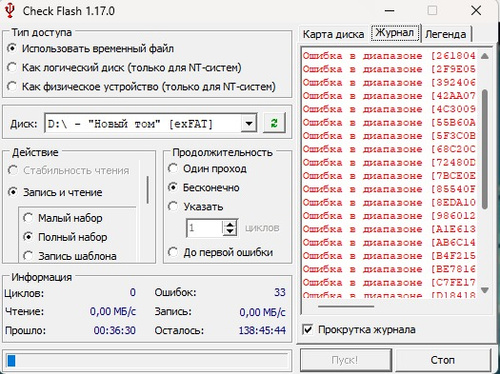Click the Check Flash app icon in title bar
Image resolution: width=500 pixels, height=374 pixels.
[10, 10]
